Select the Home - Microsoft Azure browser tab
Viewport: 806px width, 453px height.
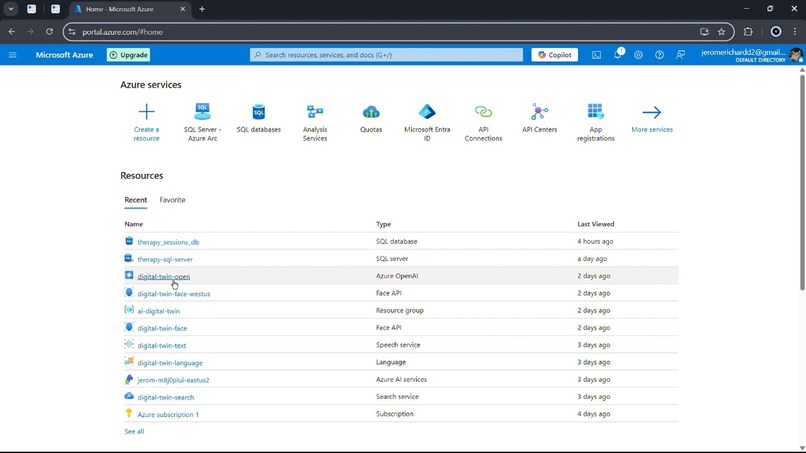tap(129, 9)
